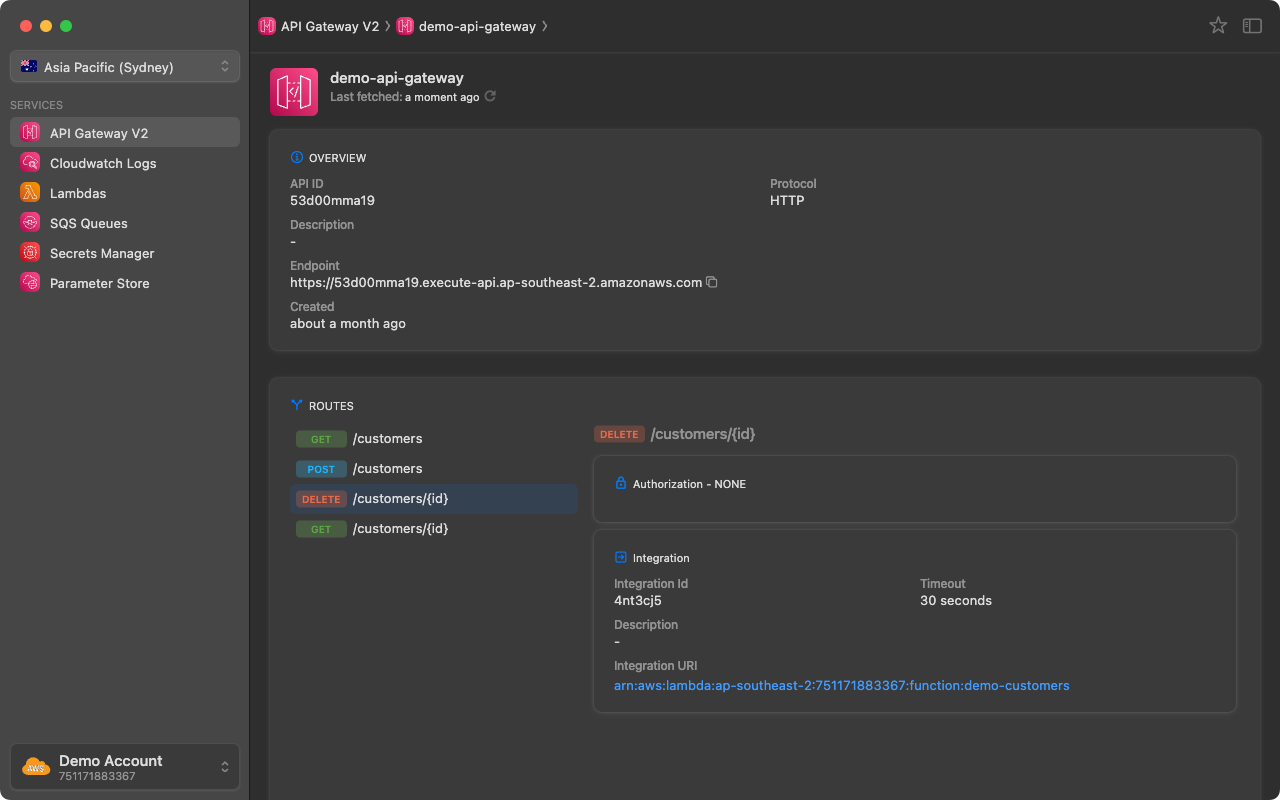Open Lambdas service in sidebar
The width and height of the screenshot is (1280, 800).
coord(125,192)
